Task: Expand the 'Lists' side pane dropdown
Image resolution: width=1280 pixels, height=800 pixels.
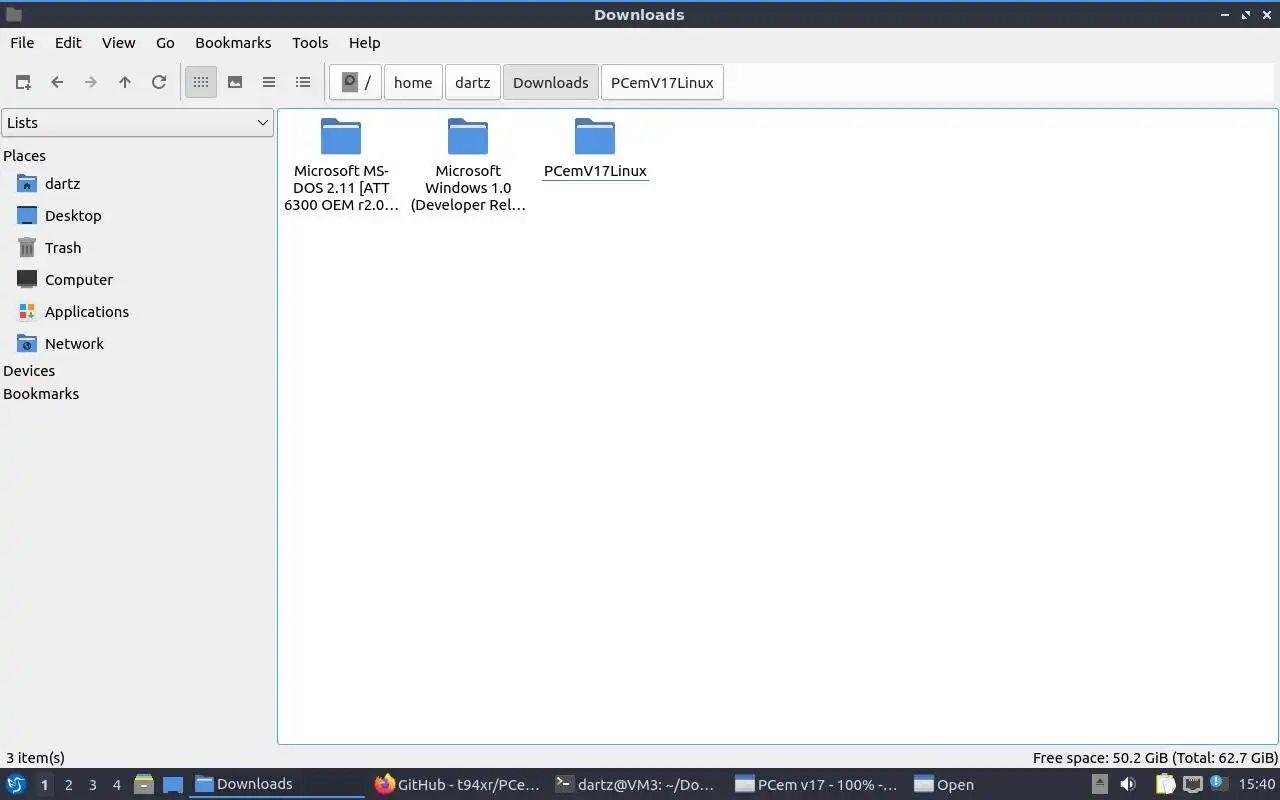Action: coord(137,123)
